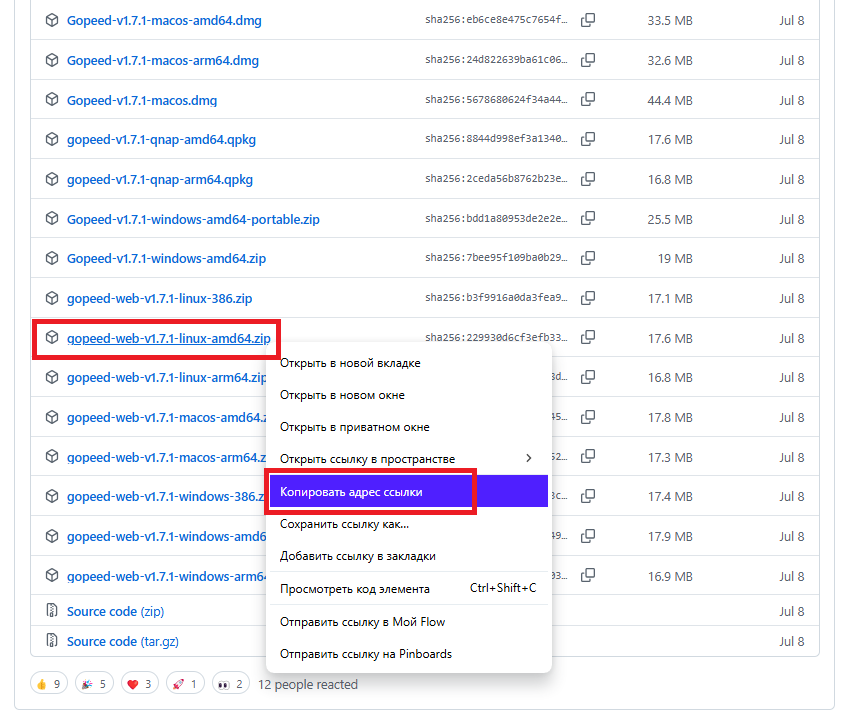
Task: Download Gopeed-v1.7.1-macos-arm64.dmg
Action: (x=163, y=60)
